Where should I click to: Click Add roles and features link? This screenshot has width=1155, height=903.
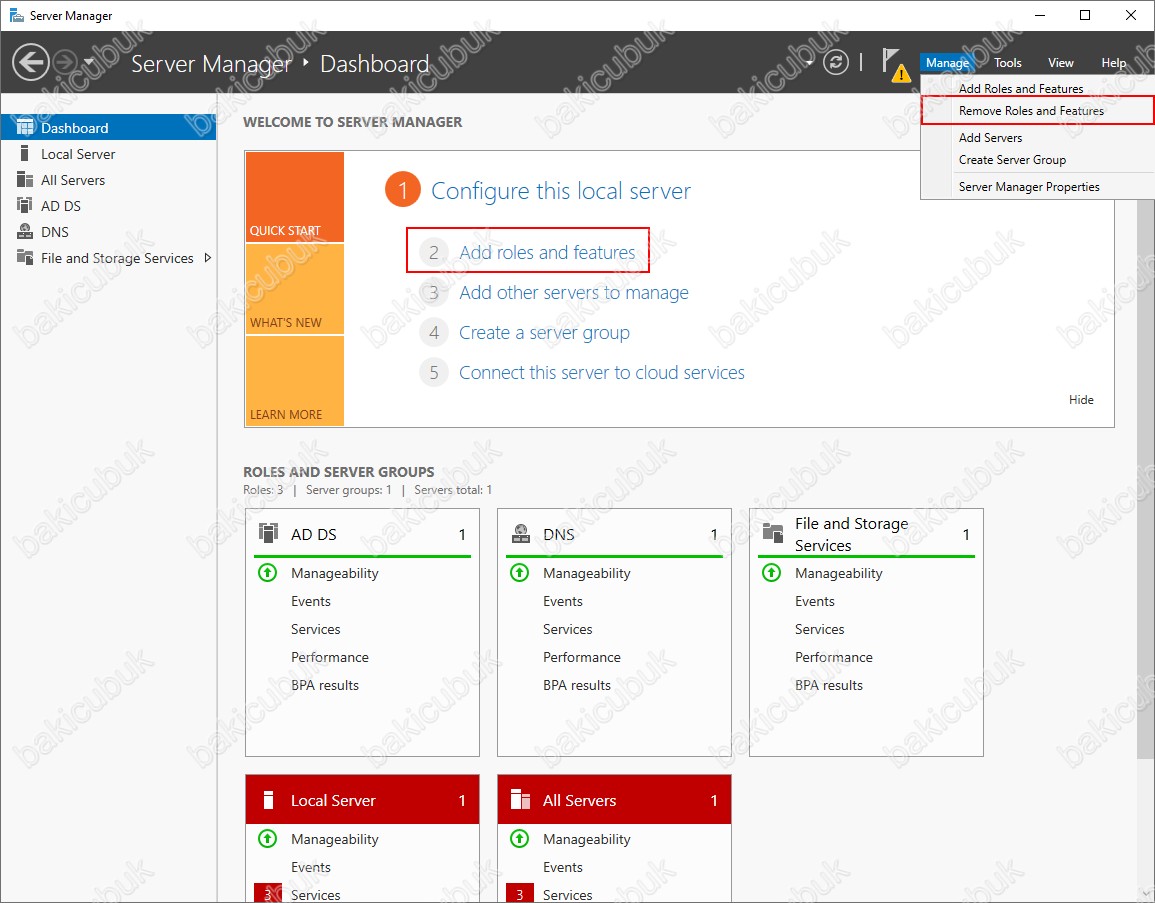(x=547, y=253)
